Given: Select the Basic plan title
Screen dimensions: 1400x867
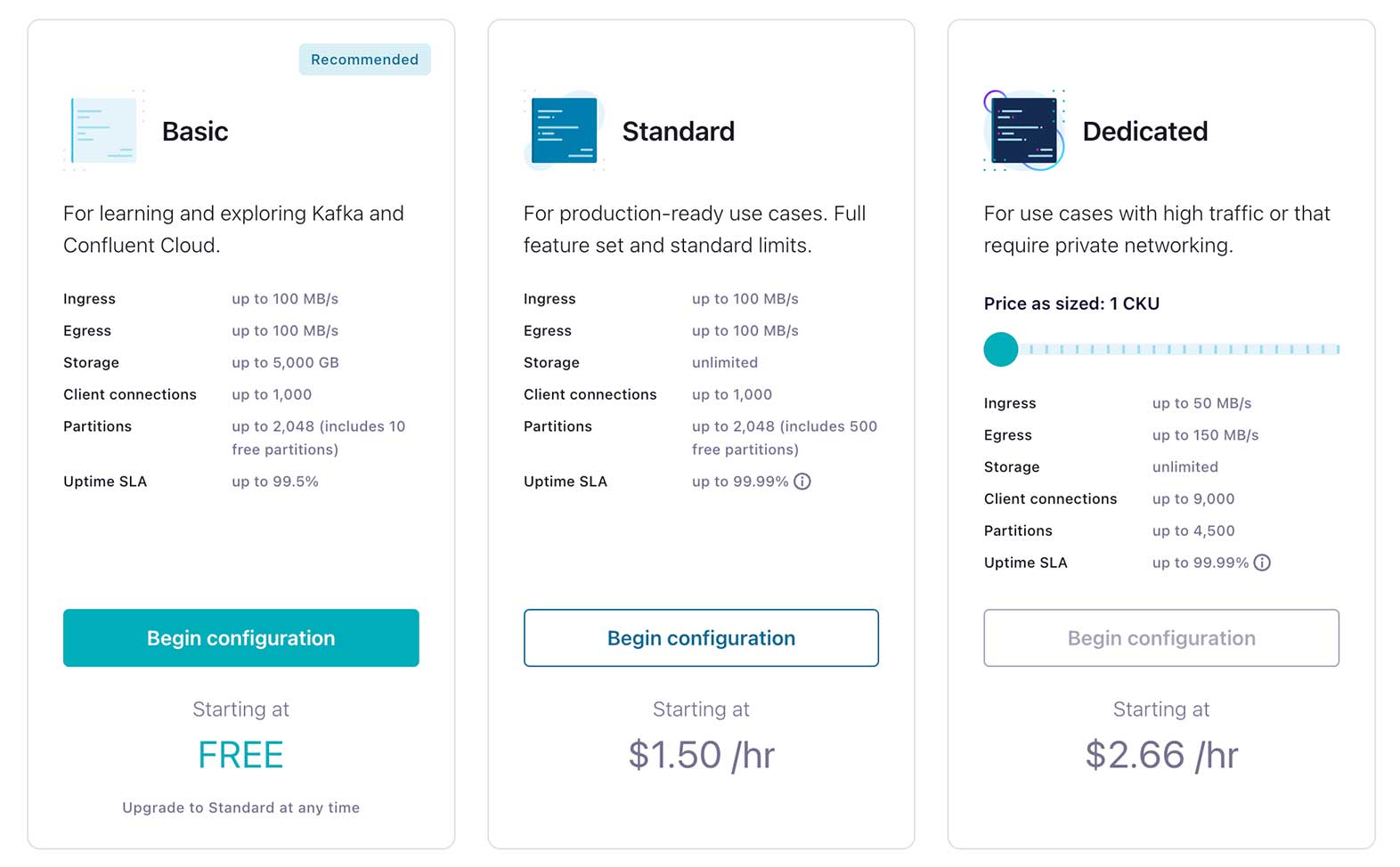Looking at the screenshot, I should [195, 132].
